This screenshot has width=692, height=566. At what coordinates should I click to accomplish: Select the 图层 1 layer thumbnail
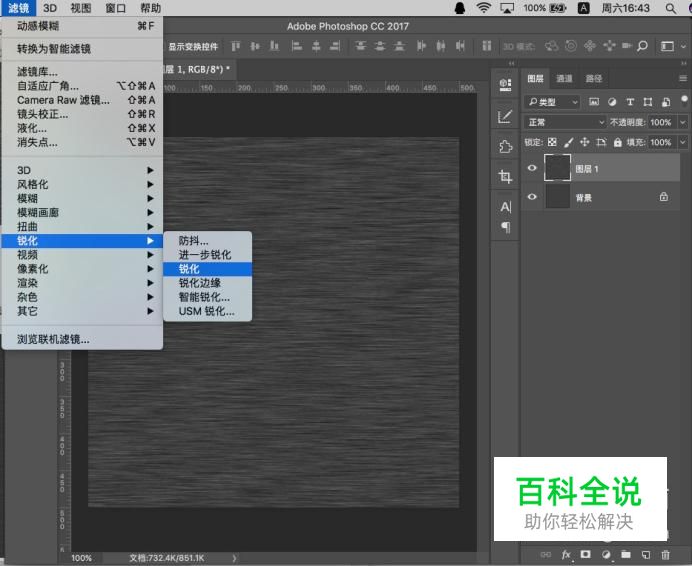click(557, 167)
